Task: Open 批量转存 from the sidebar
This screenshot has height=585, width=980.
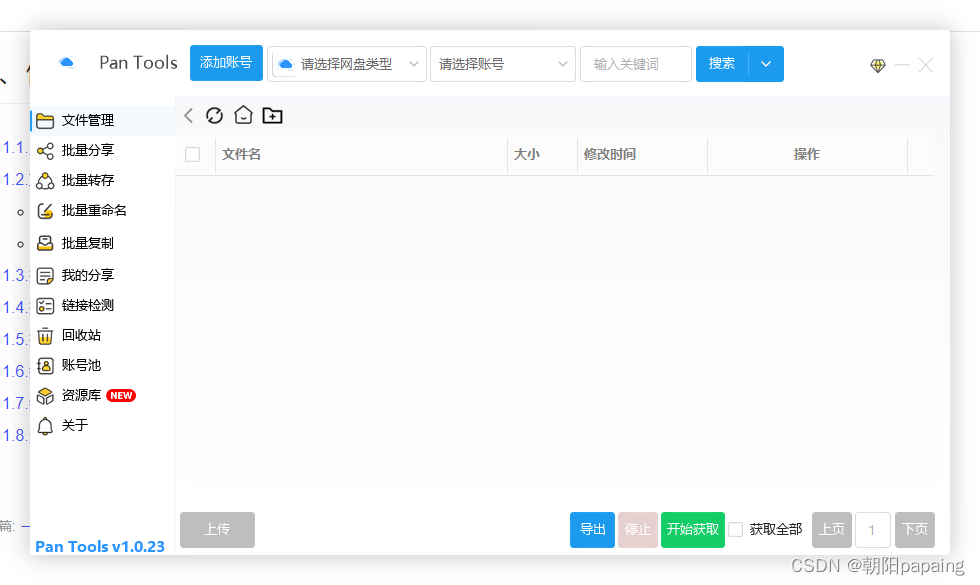Action: tap(103, 180)
